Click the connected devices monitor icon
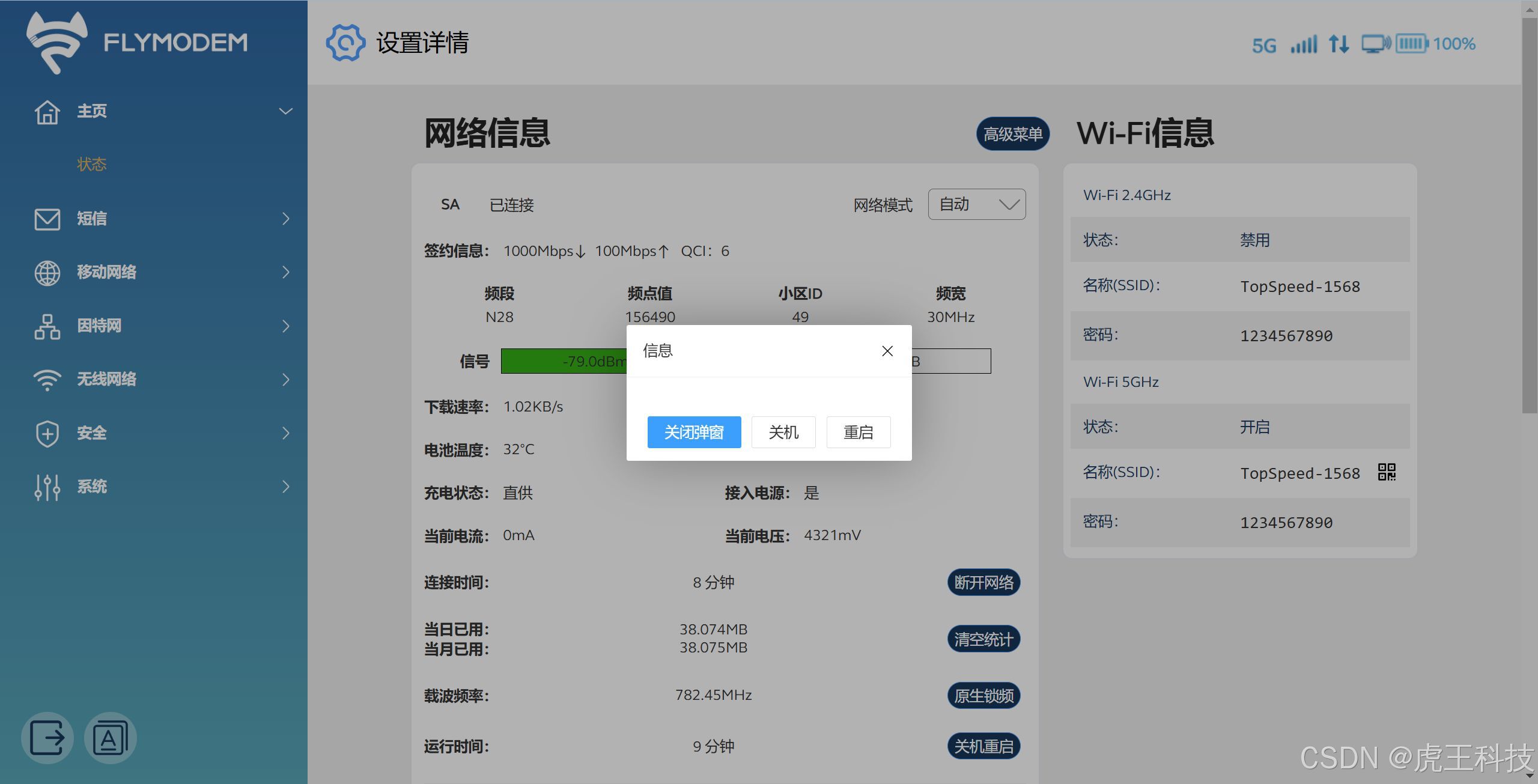The image size is (1538, 784). [x=1376, y=44]
